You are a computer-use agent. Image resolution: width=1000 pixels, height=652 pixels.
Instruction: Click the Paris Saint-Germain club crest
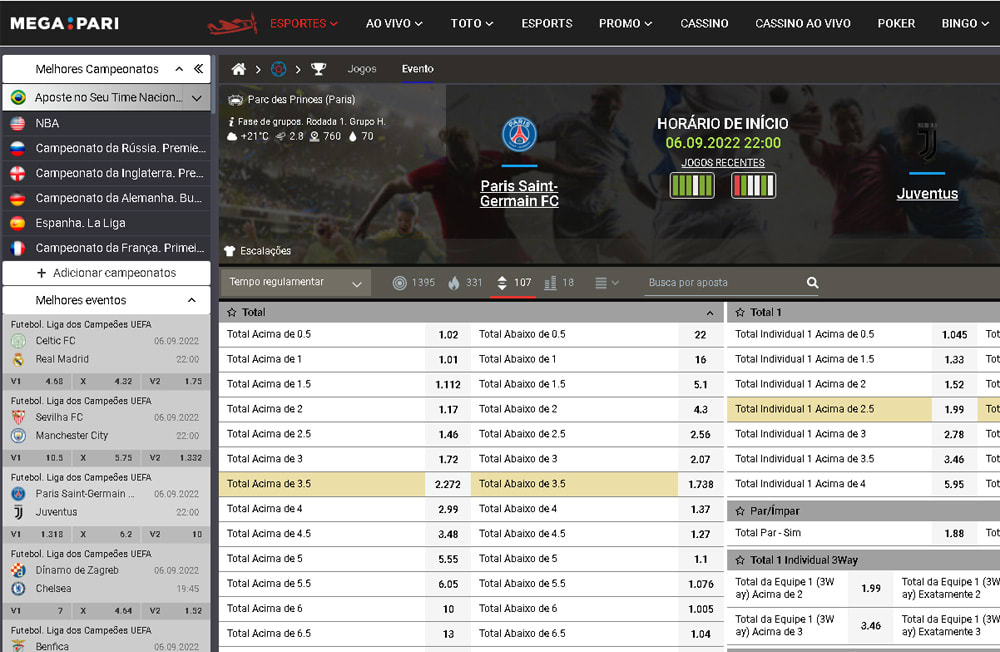pyautogui.click(x=519, y=135)
